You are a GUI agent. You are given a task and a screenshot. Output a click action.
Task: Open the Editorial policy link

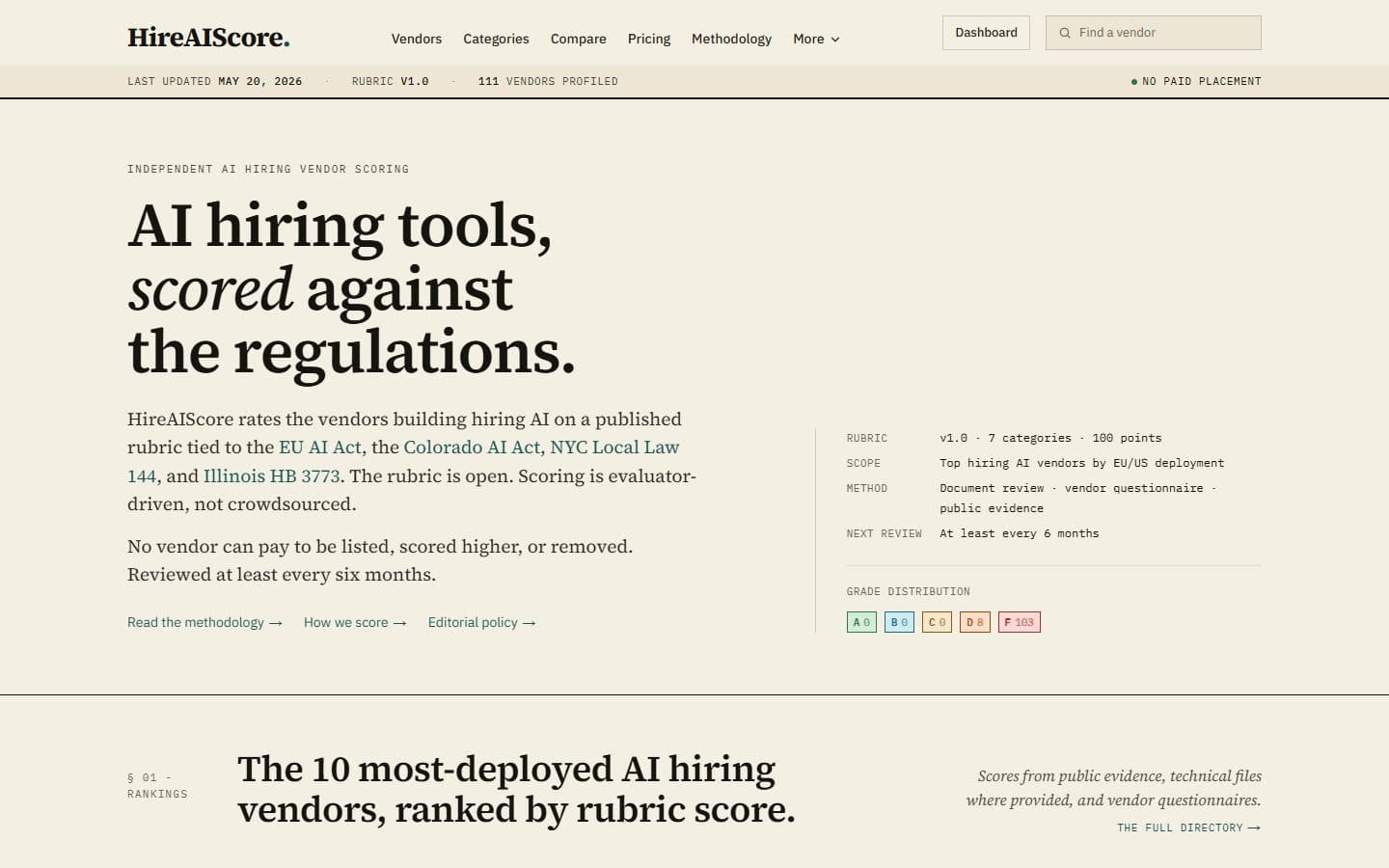point(481,622)
